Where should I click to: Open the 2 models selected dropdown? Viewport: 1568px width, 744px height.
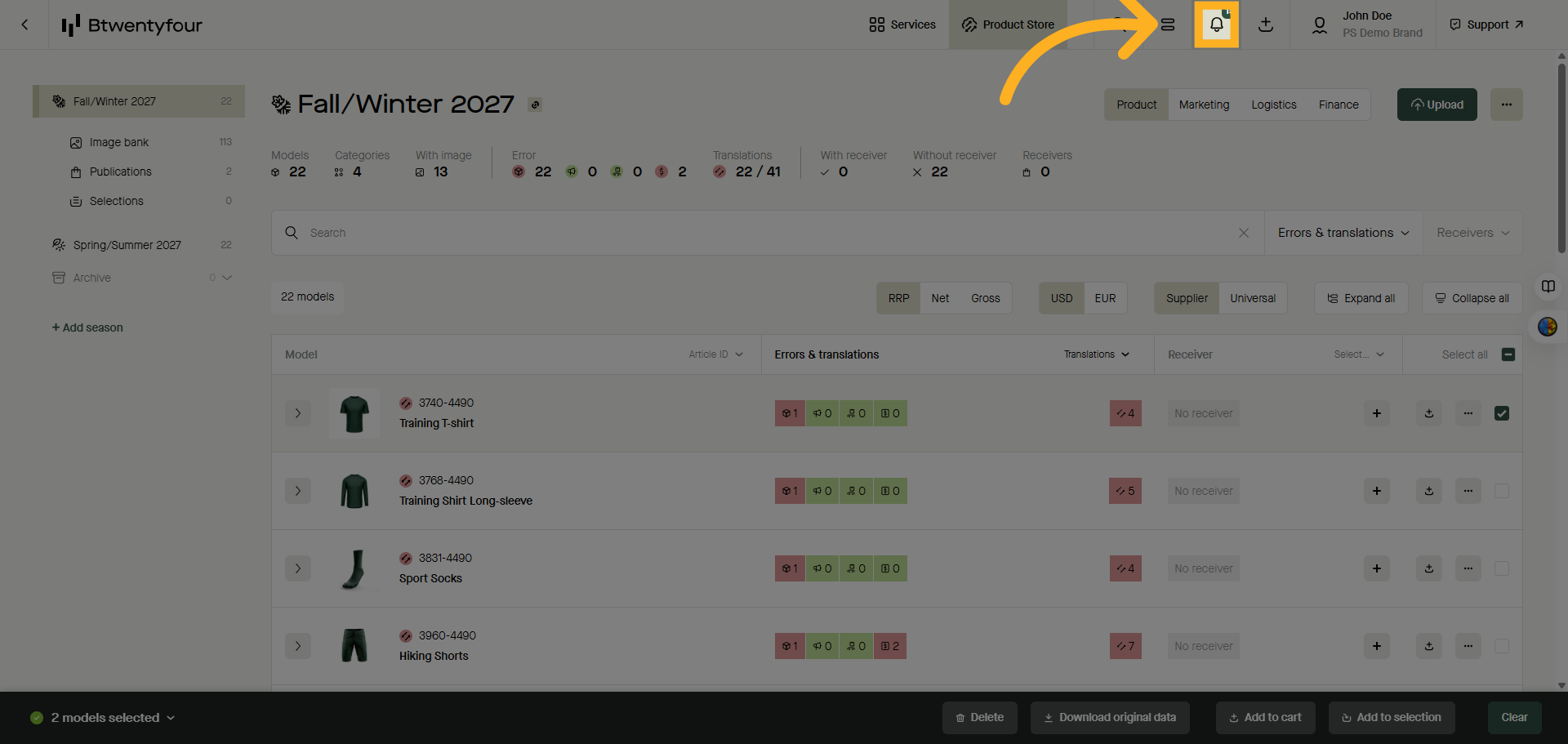tap(103, 718)
